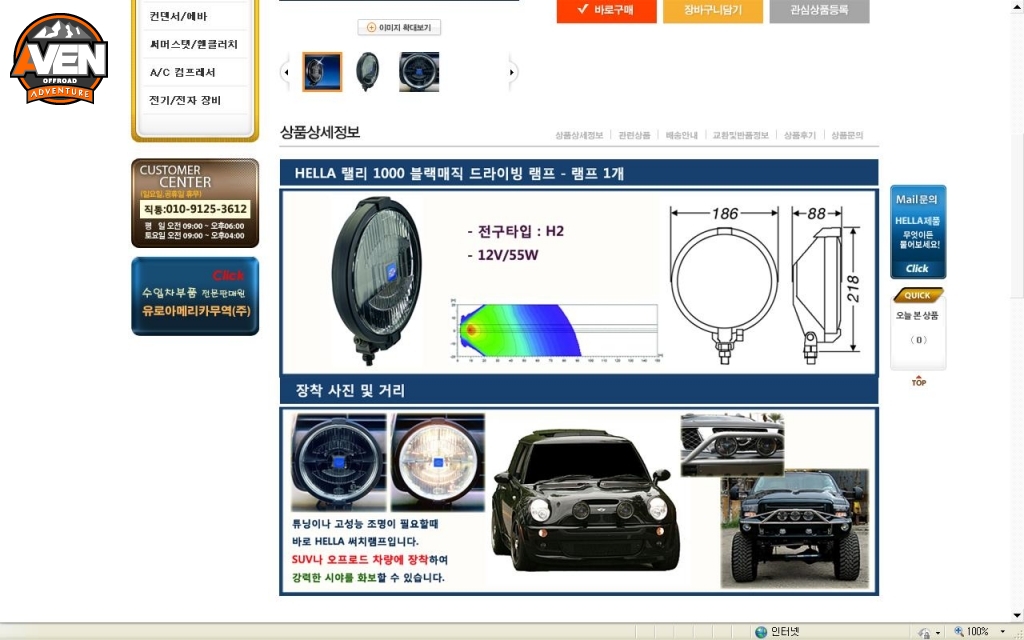Screen dimensions: 1024x640
Task: Switch to the 관련상품 tab link
Action: click(634, 135)
